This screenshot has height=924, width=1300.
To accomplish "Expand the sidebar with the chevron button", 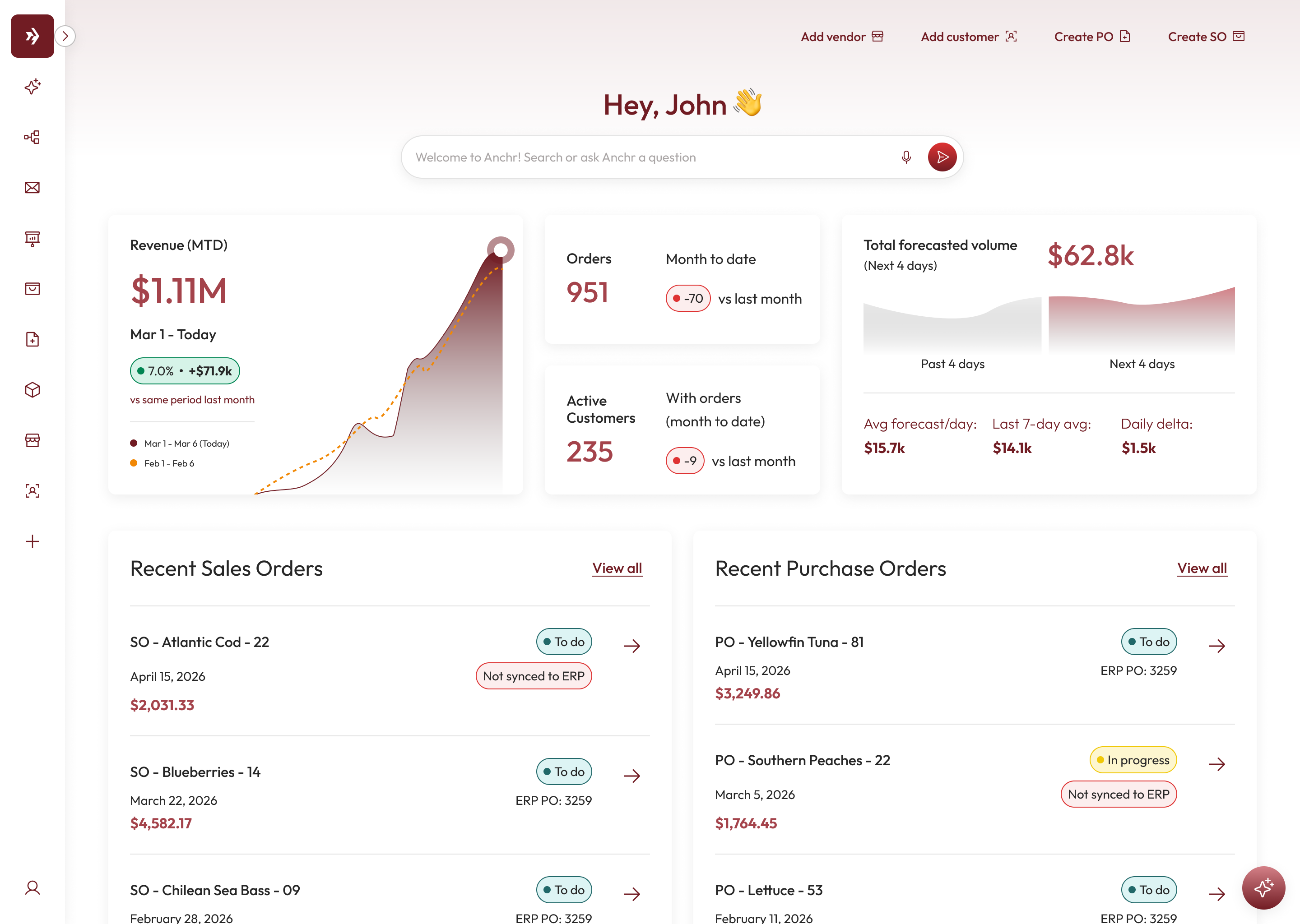I will pyautogui.click(x=65, y=37).
